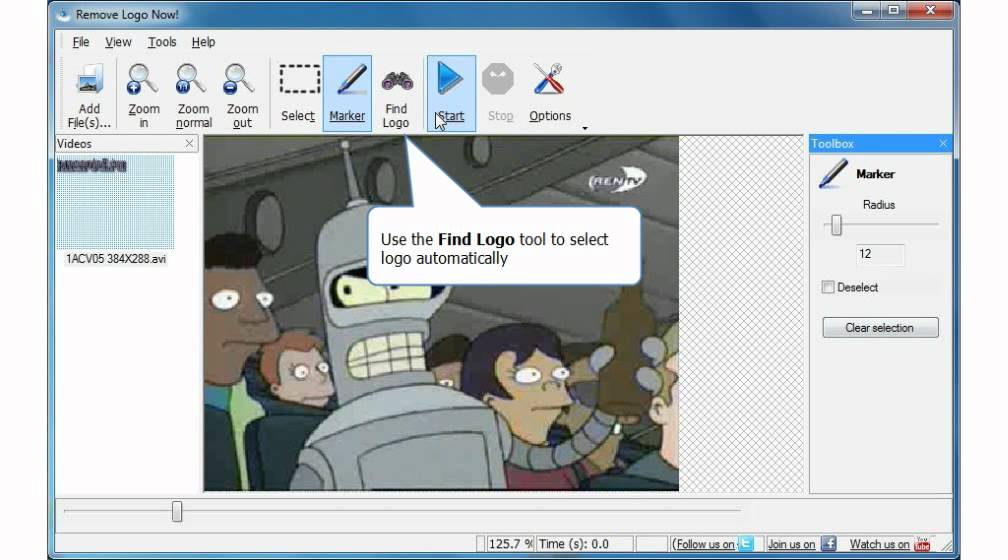Image resolution: width=1008 pixels, height=560 pixels.
Task: Open the Tools menu
Action: click(x=162, y=42)
